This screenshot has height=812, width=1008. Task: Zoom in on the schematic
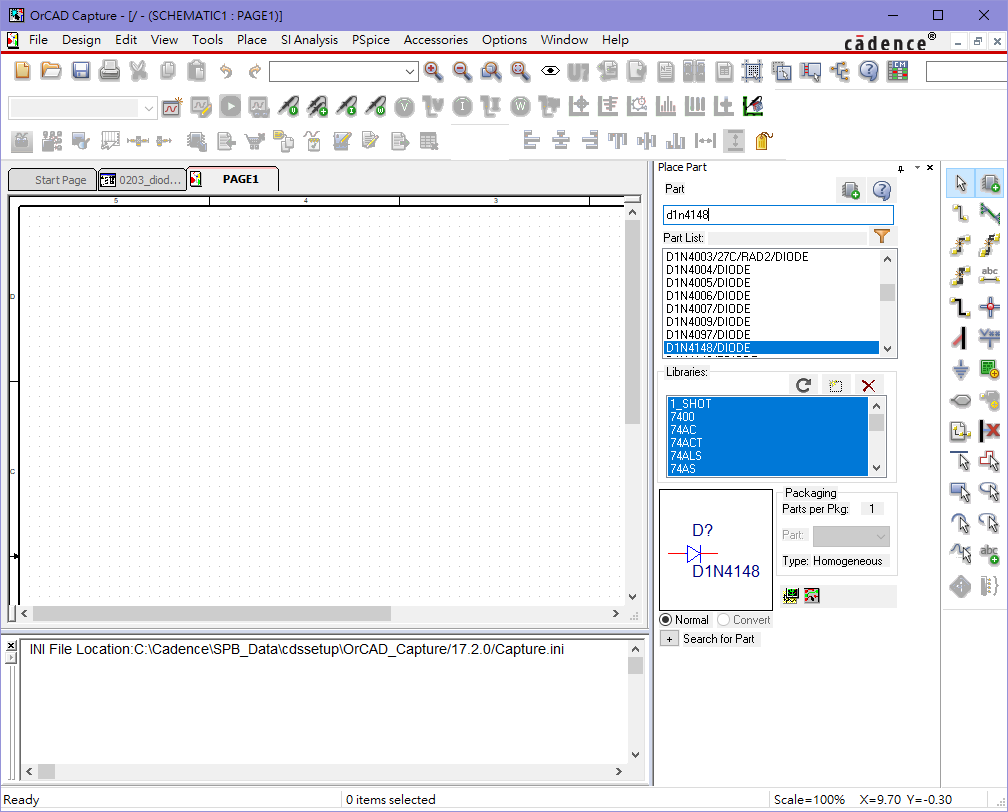coord(433,71)
